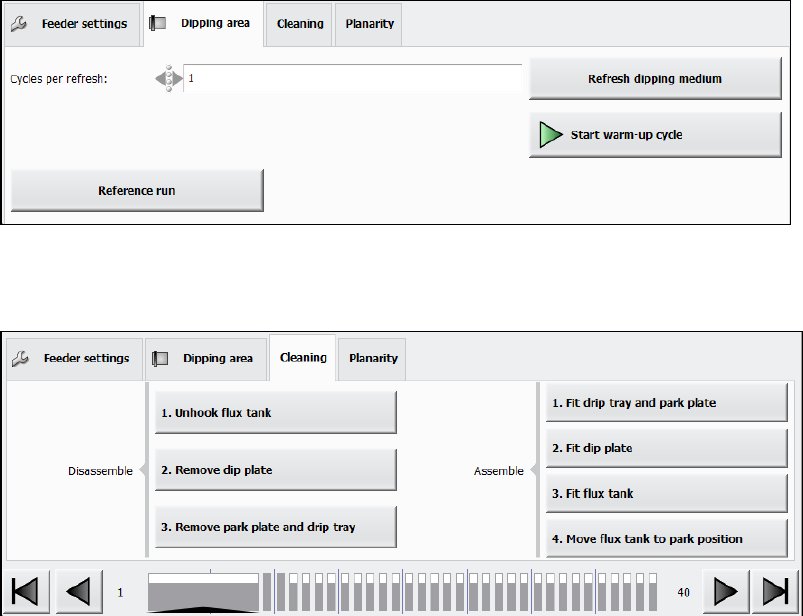Click the Cycles per refresh stepper icon

[x=168, y=79]
